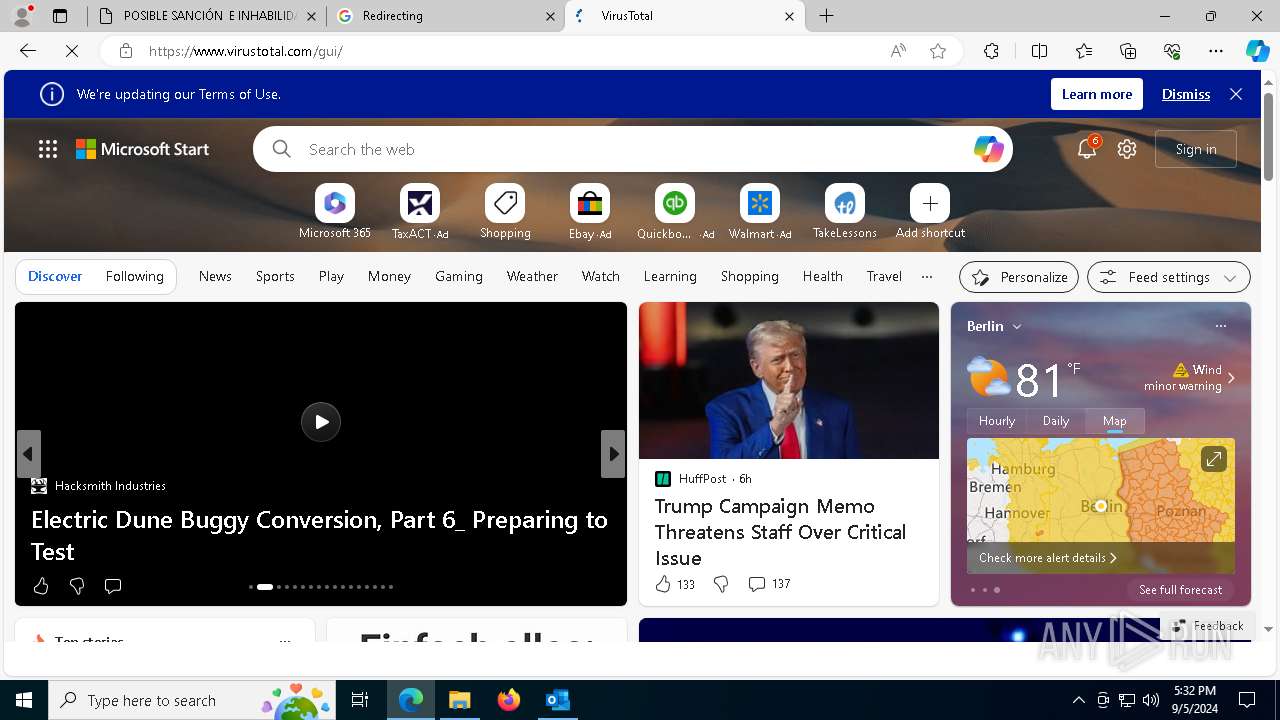Open comments on the Dune Buggy video

point(113,586)
